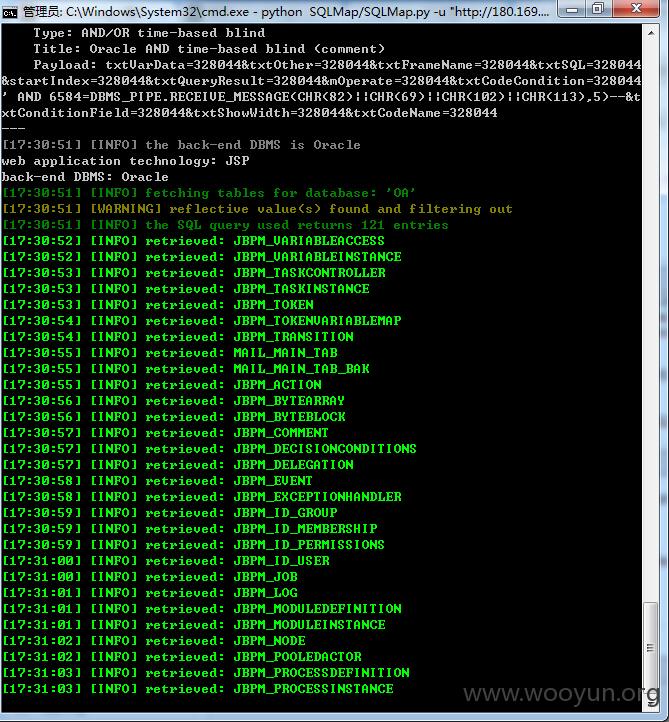Click retrieved JBPM_PROCESSDEFINITION entry
This screenshot has height=722, width=669.
pyautogui.click(x=206, y=673)
